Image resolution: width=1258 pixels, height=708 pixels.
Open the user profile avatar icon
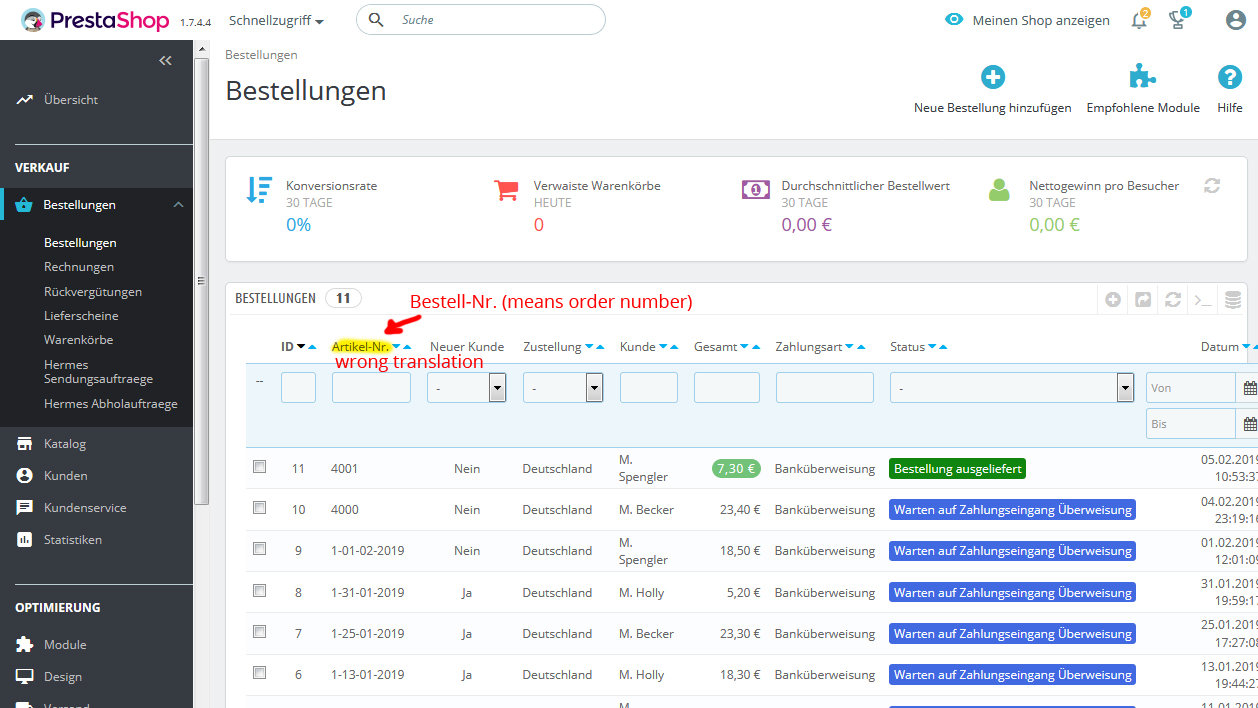pyautogui.click(x=1236, y=20)
